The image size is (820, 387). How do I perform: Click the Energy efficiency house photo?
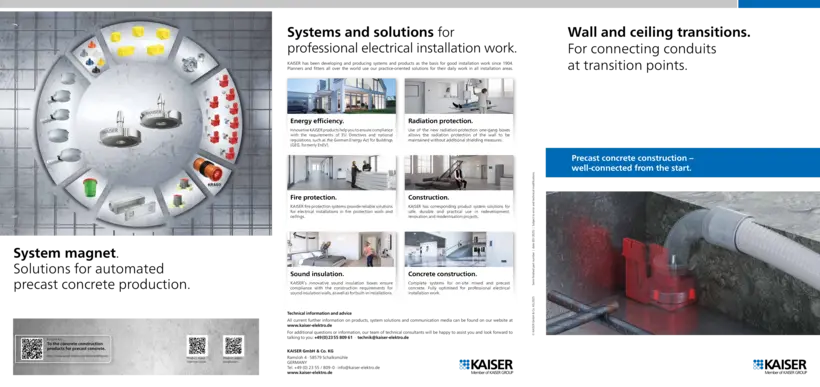click(x=341, y=96)
